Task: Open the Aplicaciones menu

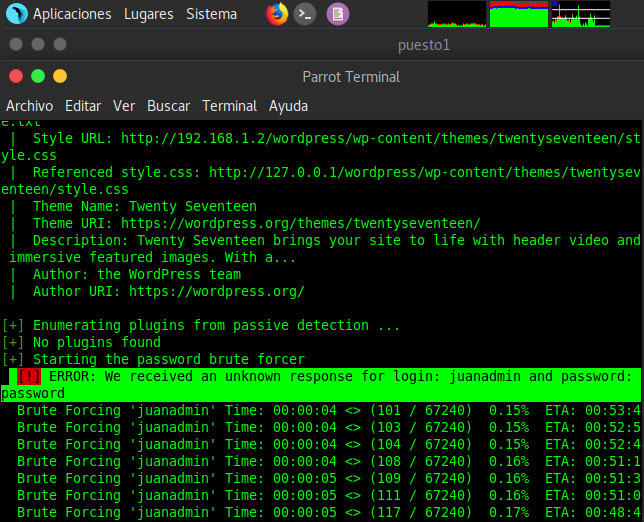Action: point(72,14)
